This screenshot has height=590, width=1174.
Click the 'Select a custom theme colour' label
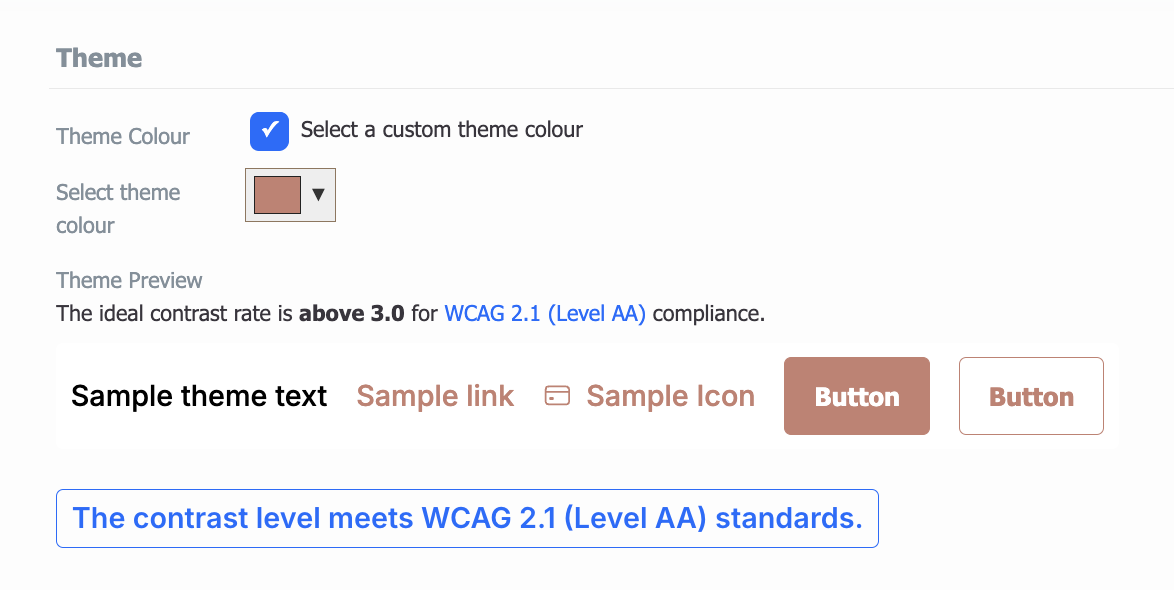click(x=442, y=130)
